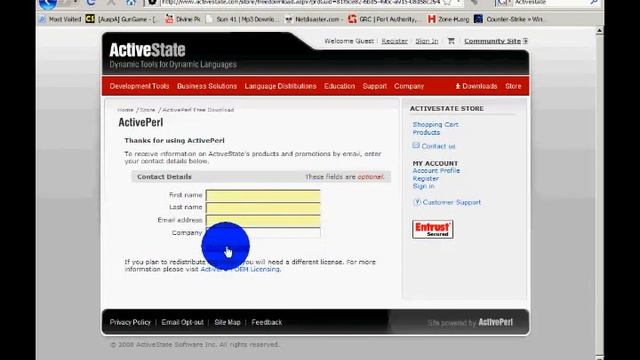Open the [AuspA] GunGame bookmark
The width and height of the screenshot is (640, 360).
click(121, 19)
